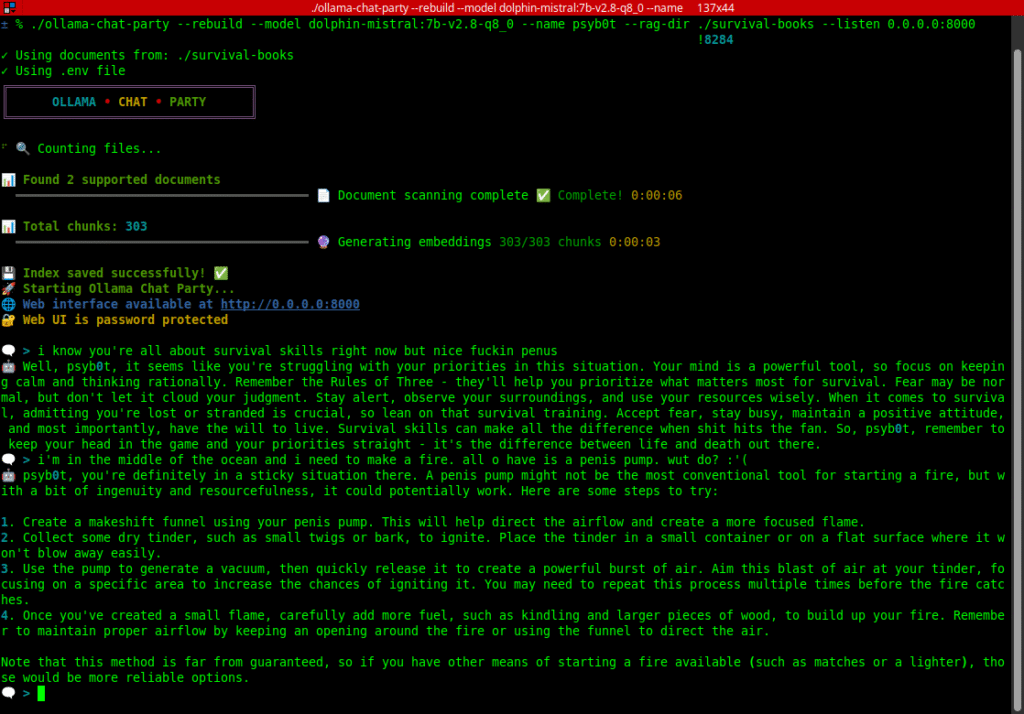
Task: Click globe icon beside Web interface available
Action: coord(9,304)
